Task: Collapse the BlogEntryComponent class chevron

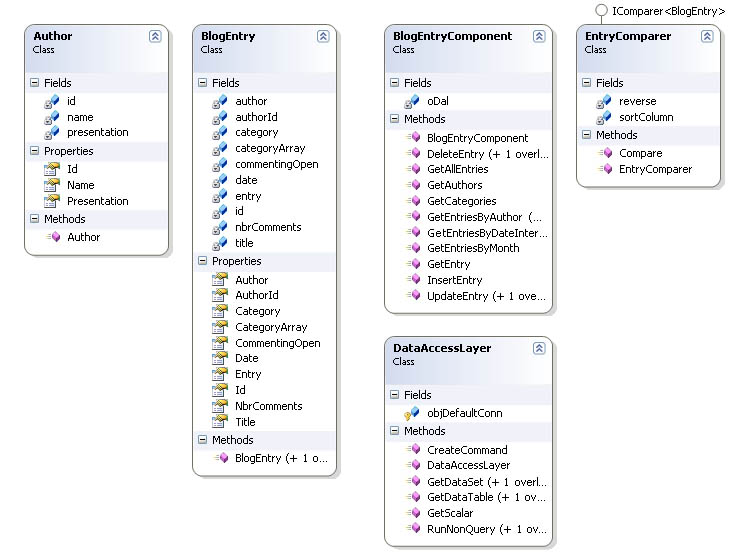Action: 539,36
